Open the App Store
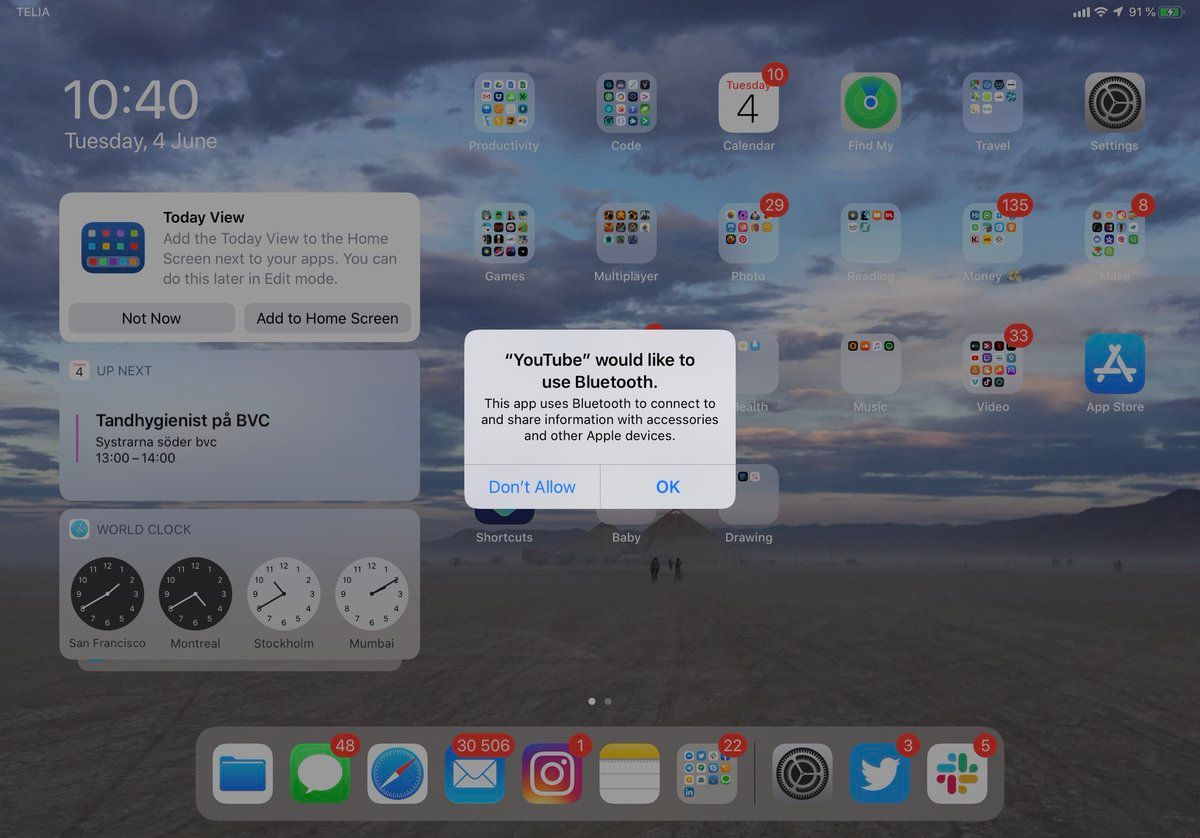 pos(1115,364)
